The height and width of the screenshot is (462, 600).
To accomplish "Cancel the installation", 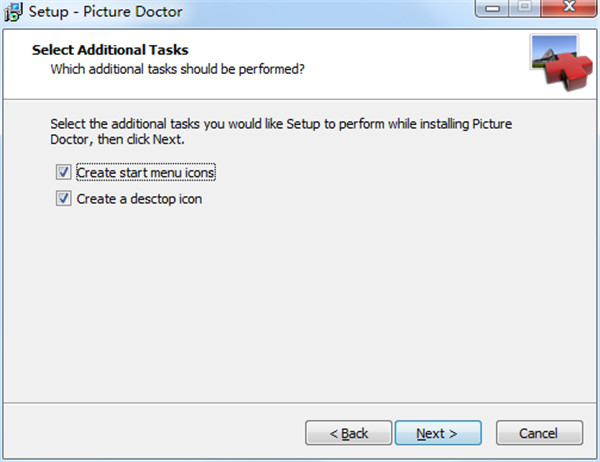I will click(x=540, y=433).
